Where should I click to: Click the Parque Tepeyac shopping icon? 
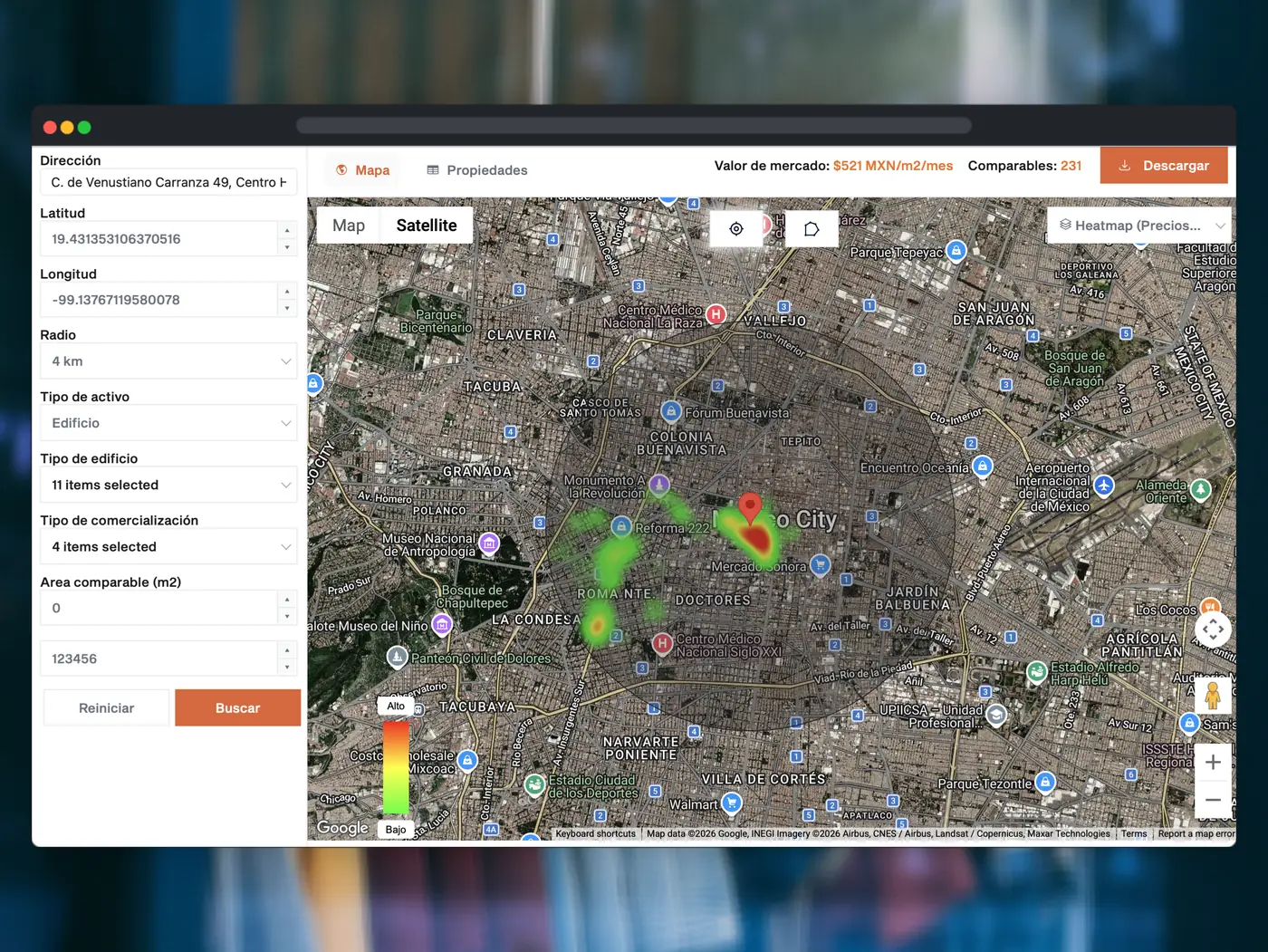tap(956, 250)
